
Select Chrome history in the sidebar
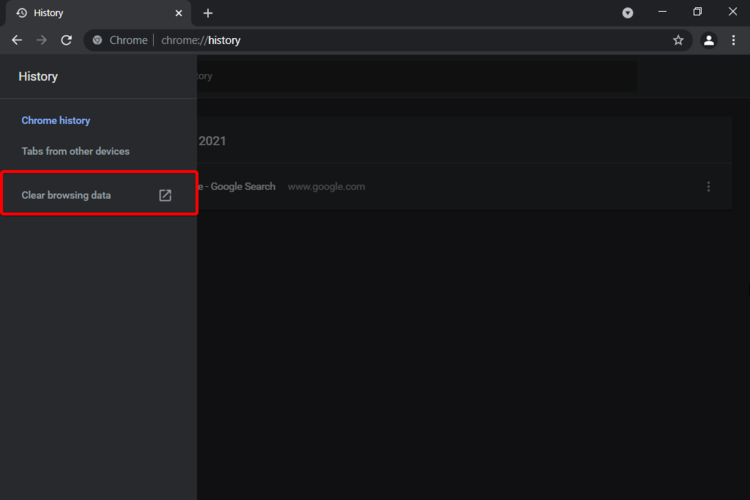(x=55, y=121)
